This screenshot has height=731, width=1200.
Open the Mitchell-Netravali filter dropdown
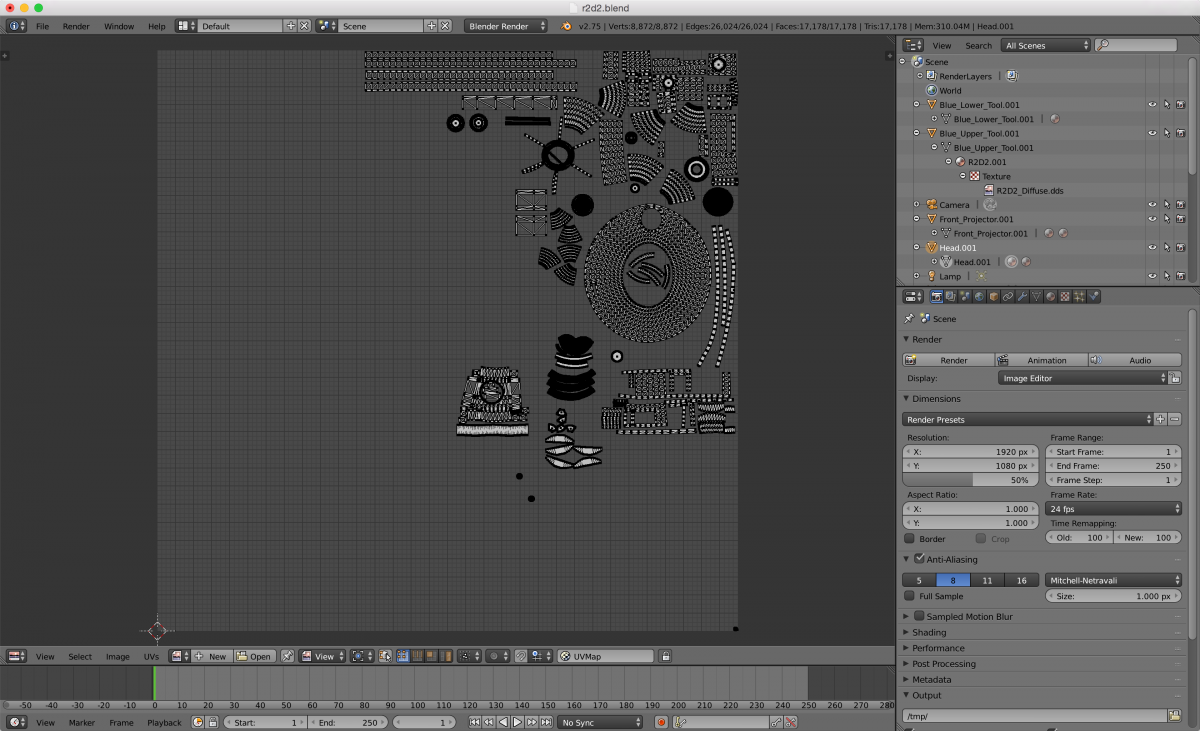pyautogui.click(x=1114, y=580)
